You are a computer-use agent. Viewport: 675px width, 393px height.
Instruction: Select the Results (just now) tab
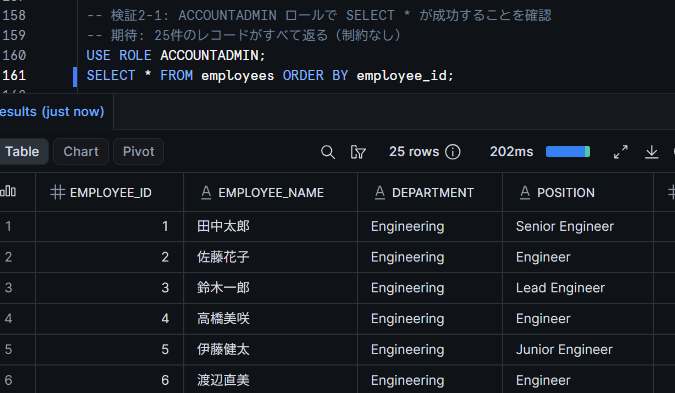pyautogui.click(x=52, y=111)
